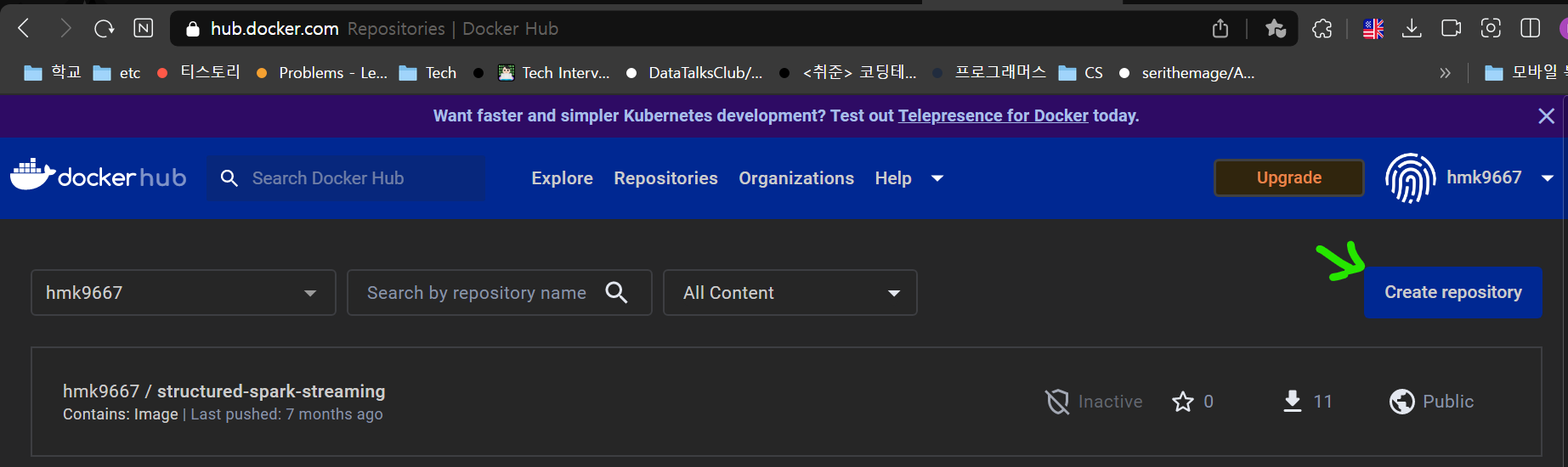Viewport: 1568px width, 467px height.
Task: Click the Upgrade button
Action: pos(1288,177)
